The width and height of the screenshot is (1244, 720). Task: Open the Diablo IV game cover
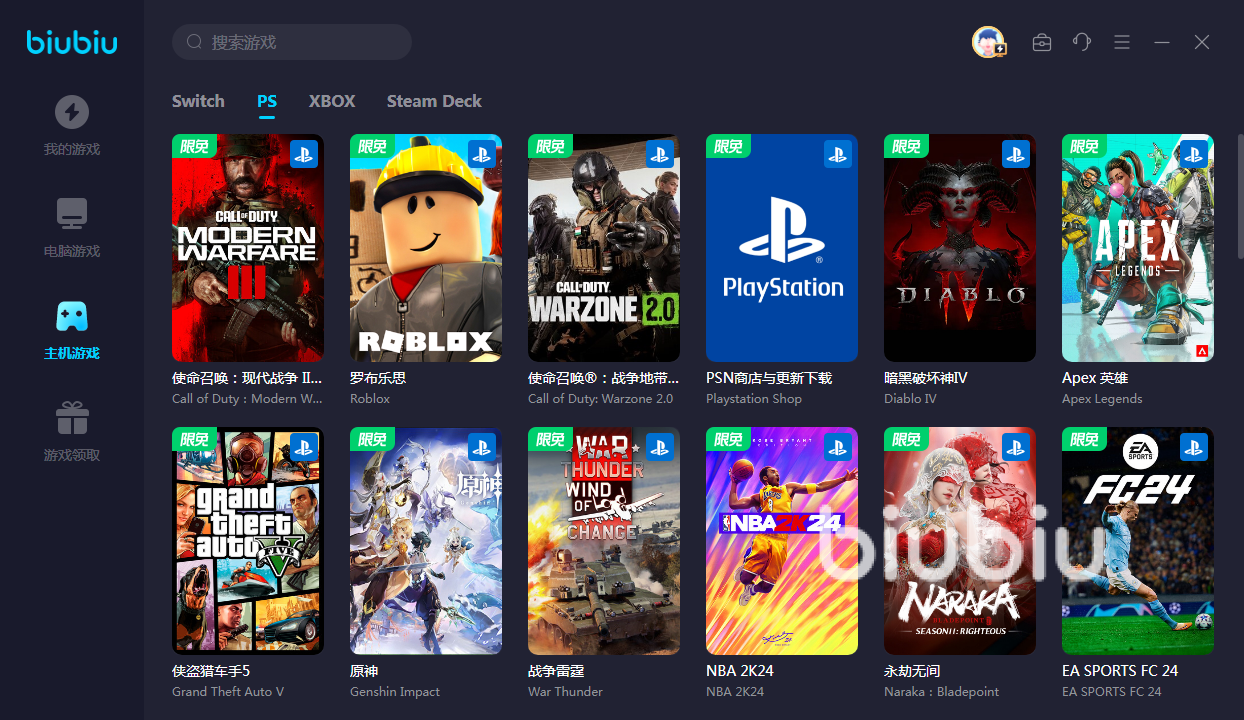pos(960,248)
